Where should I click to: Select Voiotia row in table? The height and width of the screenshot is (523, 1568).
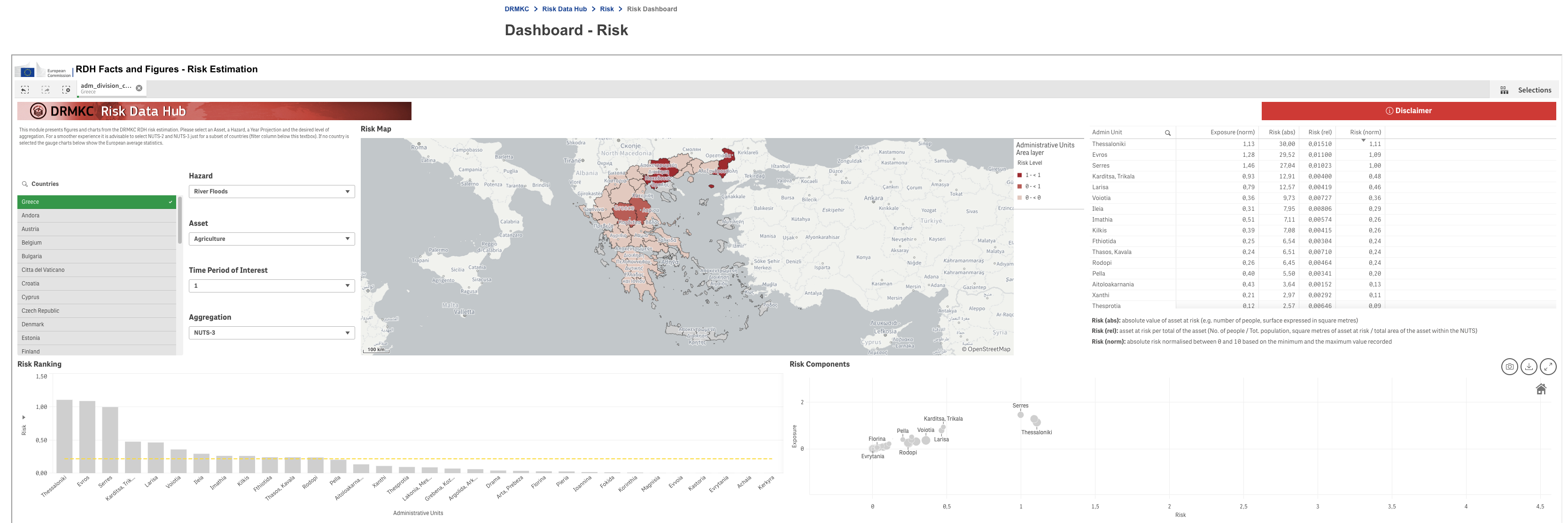pos(1322,198)
